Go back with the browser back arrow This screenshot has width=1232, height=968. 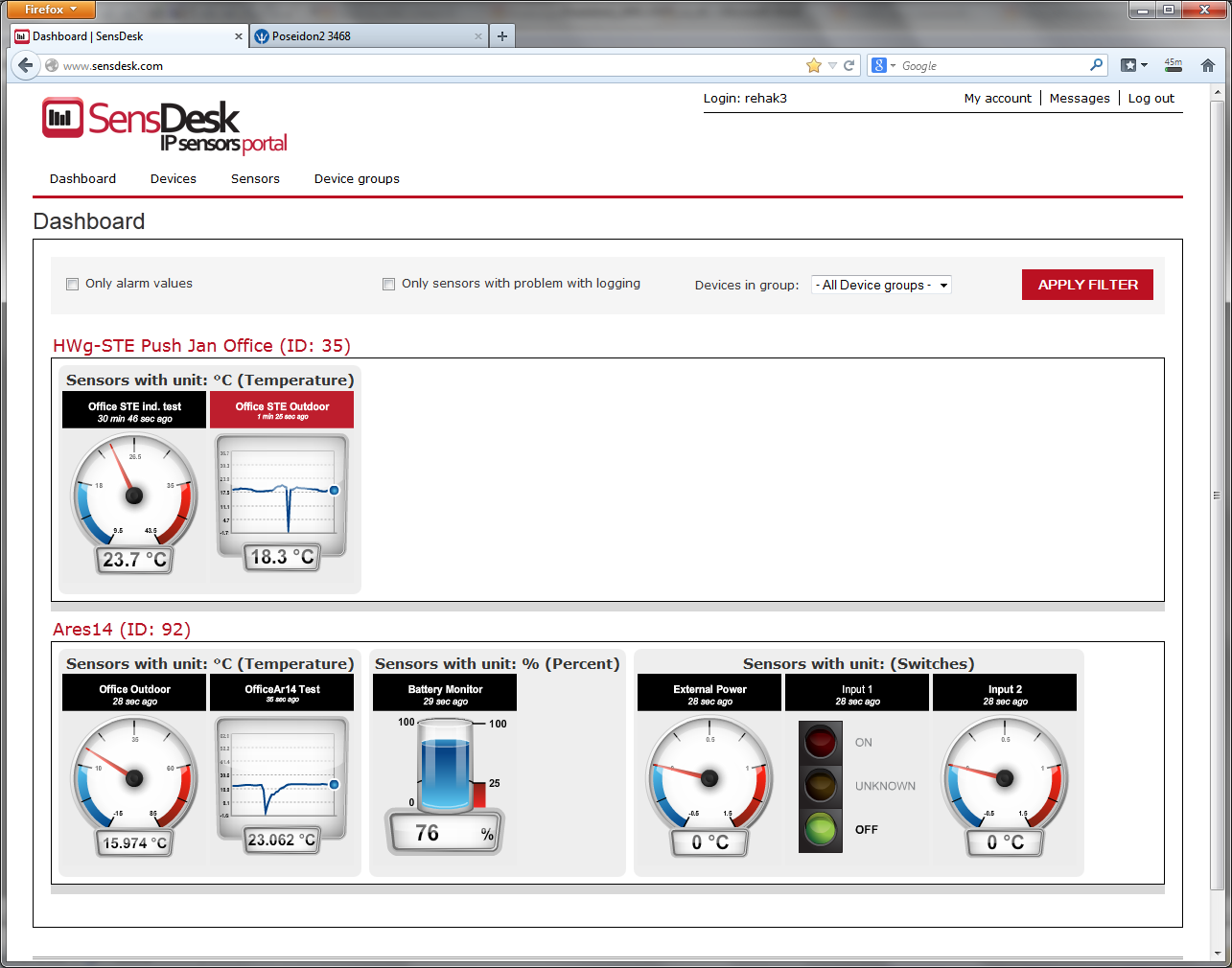coord(26,65)
